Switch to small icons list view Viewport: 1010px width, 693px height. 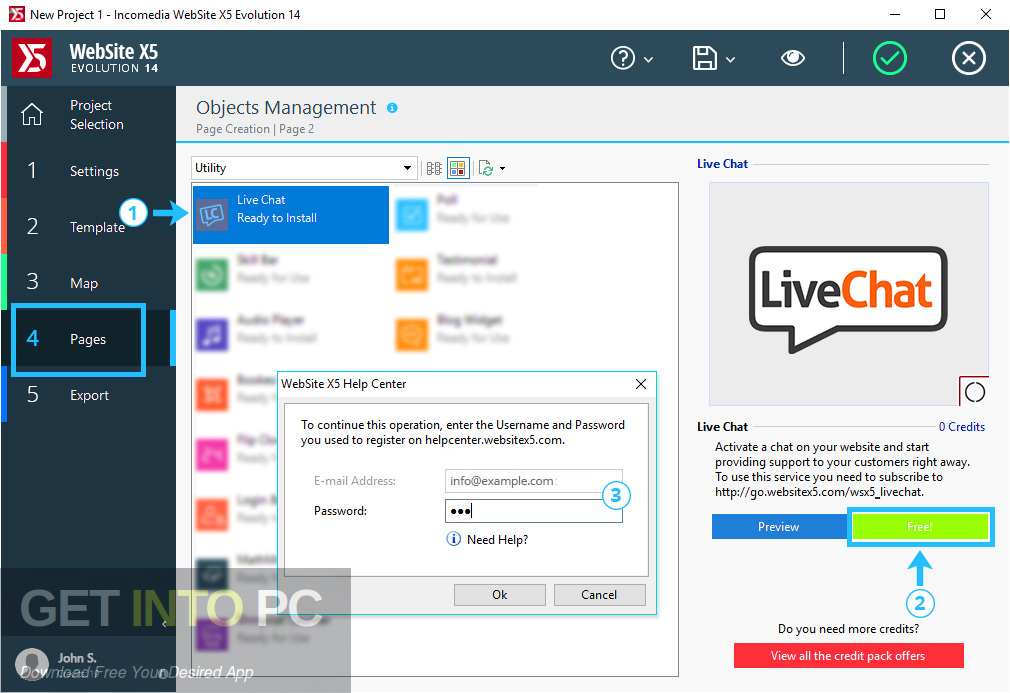(434, 168)
